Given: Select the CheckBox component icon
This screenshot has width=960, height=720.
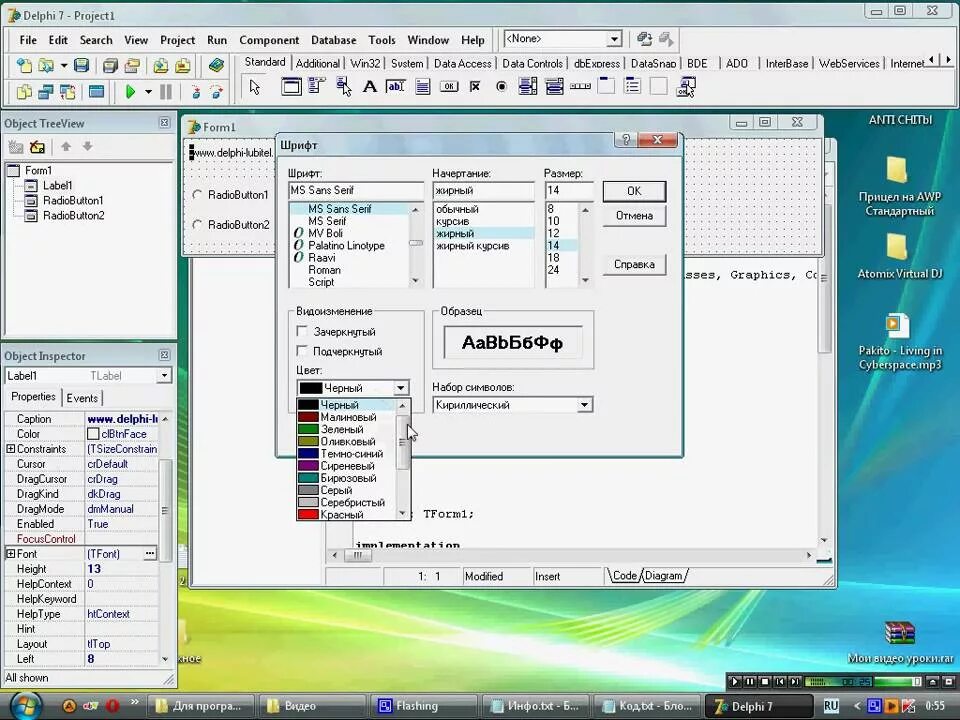Looking at the screenshot, I should pyautogui.click(x=475, y=87).
